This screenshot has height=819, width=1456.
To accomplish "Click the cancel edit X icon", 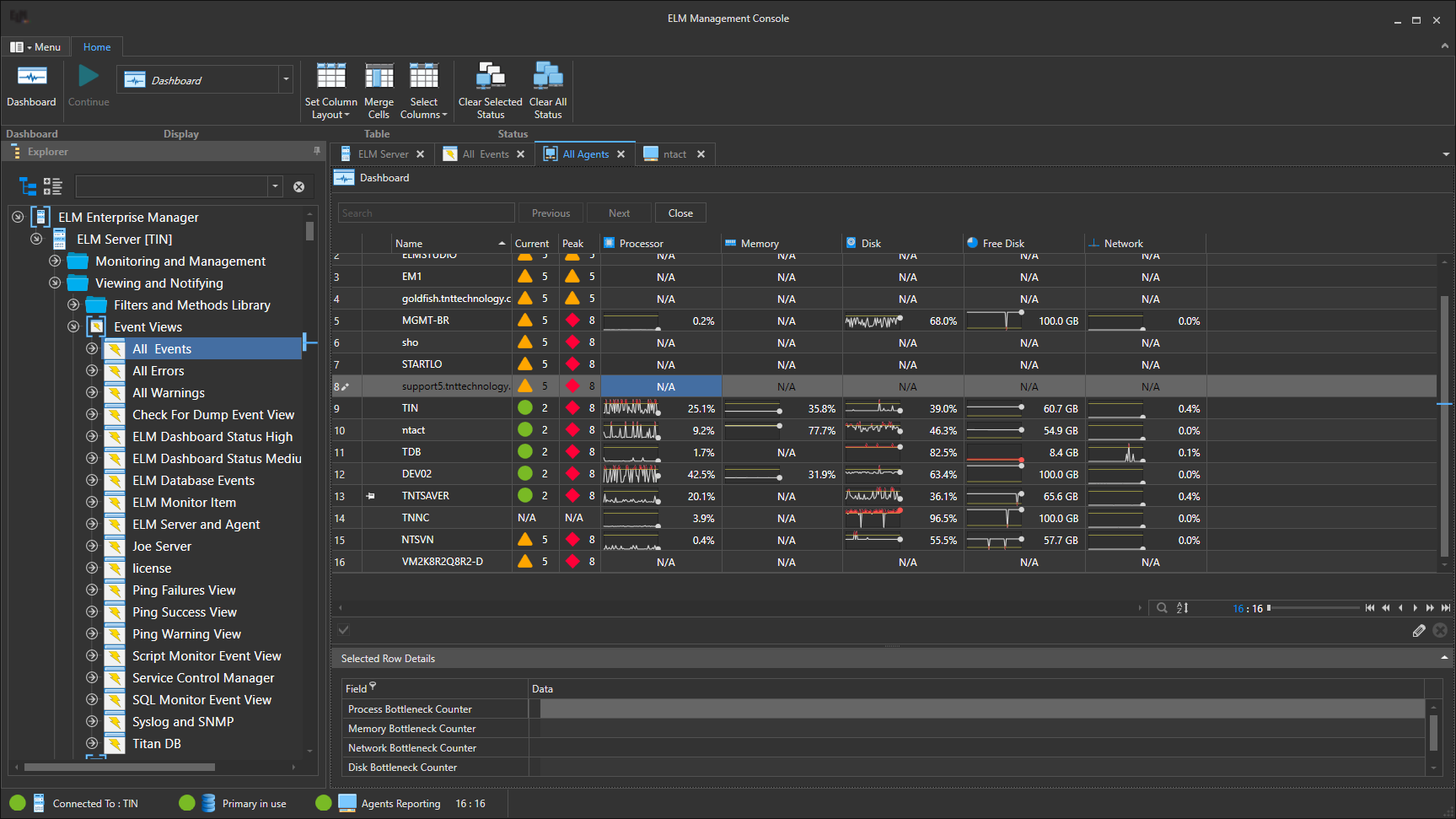I will coord(1440,630).
